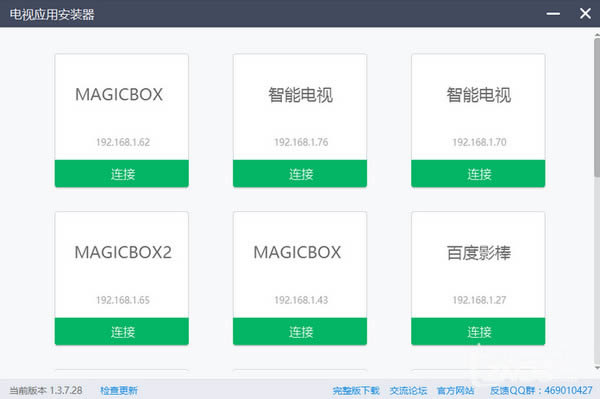This screenshot has width=600, height=399.
Task: Connect to MAGICBOX at 192.168.1.62
Action: pyautogui.click(x=122, y=174)
